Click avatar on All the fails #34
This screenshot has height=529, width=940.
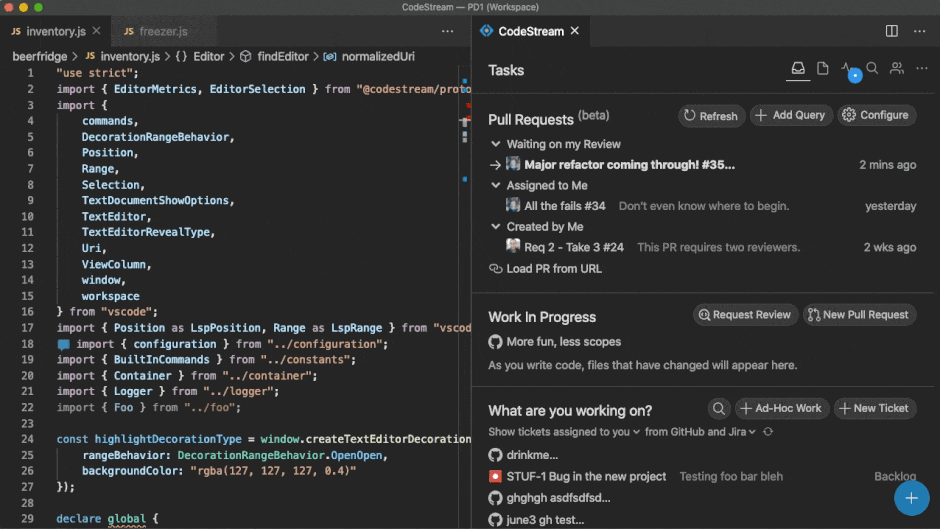pos(513,205)
